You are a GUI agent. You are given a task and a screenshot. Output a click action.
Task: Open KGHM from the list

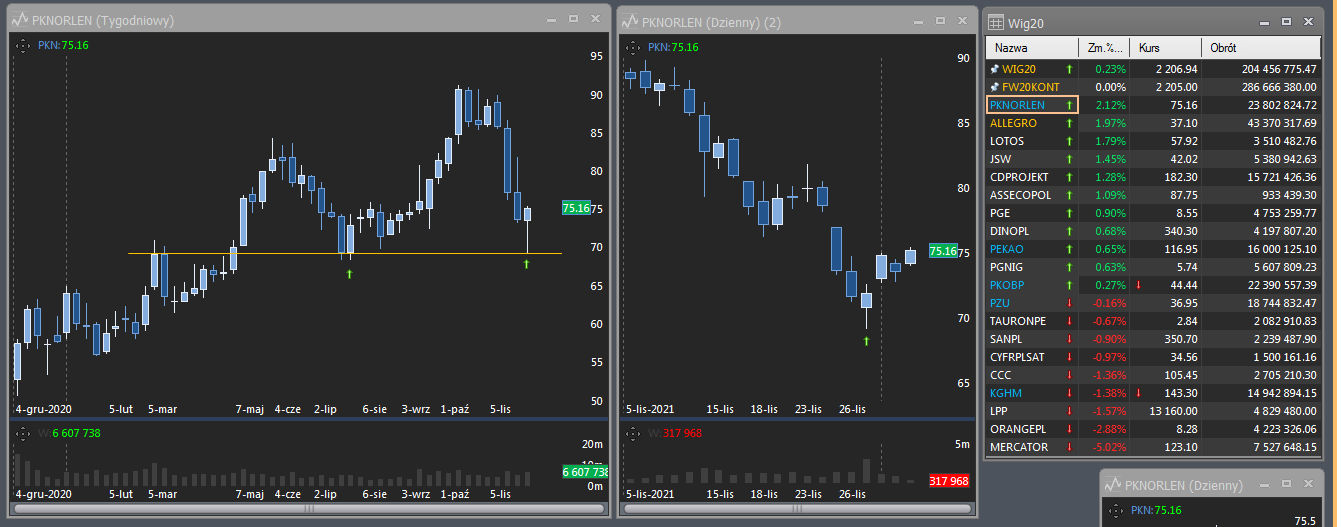pyautogui.click(x=1005, y=393)
